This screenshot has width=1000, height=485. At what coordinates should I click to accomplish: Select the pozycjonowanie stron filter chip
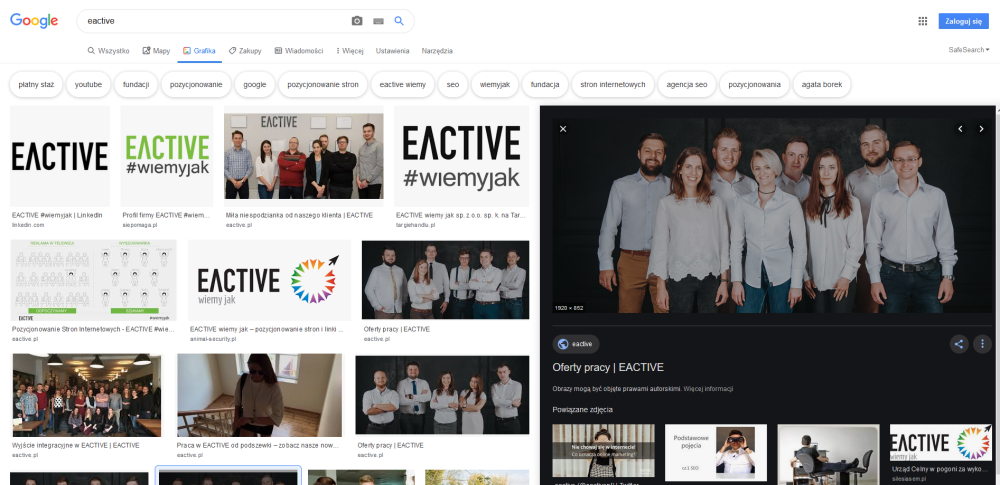pos(323,84)
